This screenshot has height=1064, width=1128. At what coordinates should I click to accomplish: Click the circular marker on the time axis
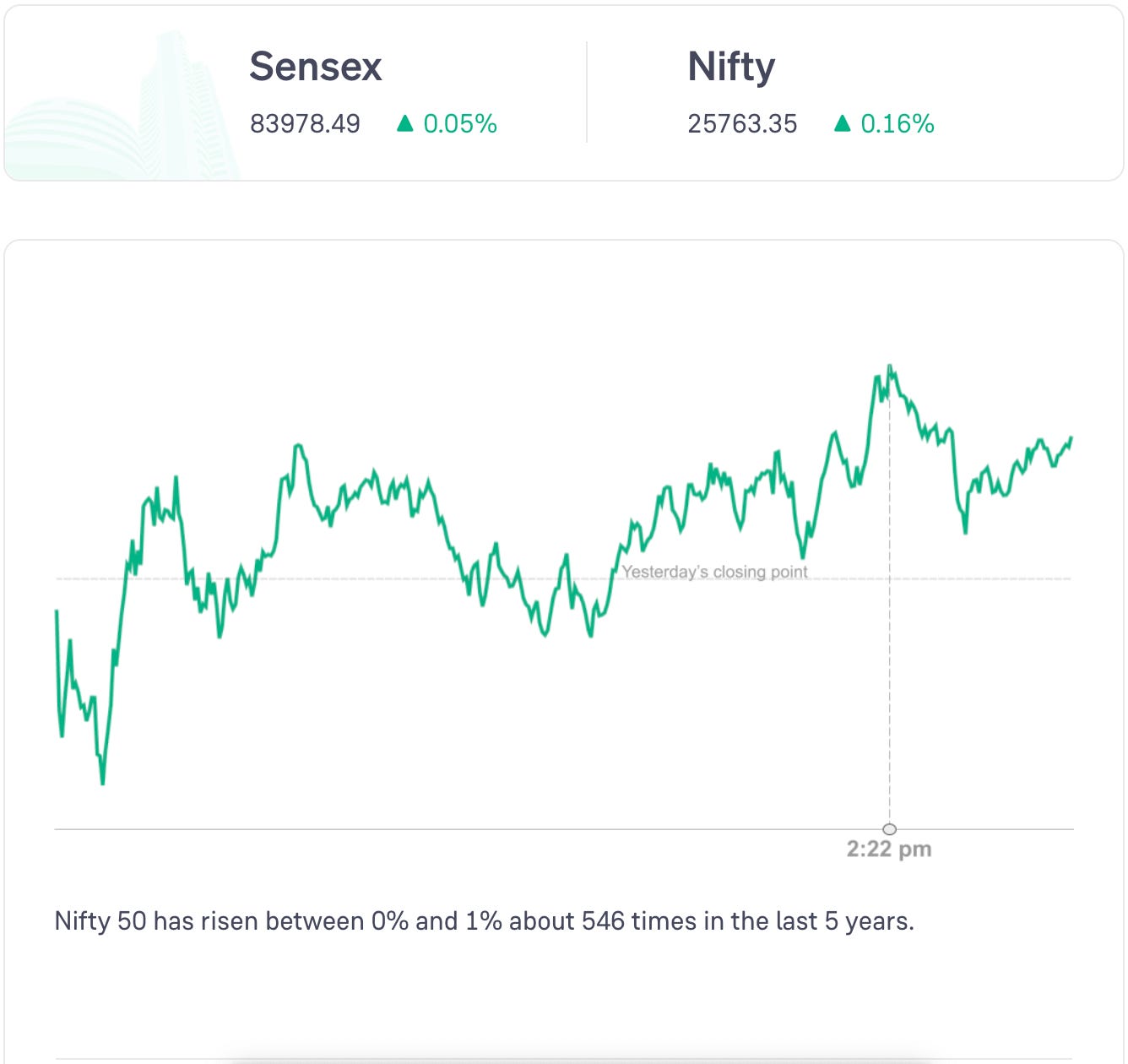coord(889,829)
